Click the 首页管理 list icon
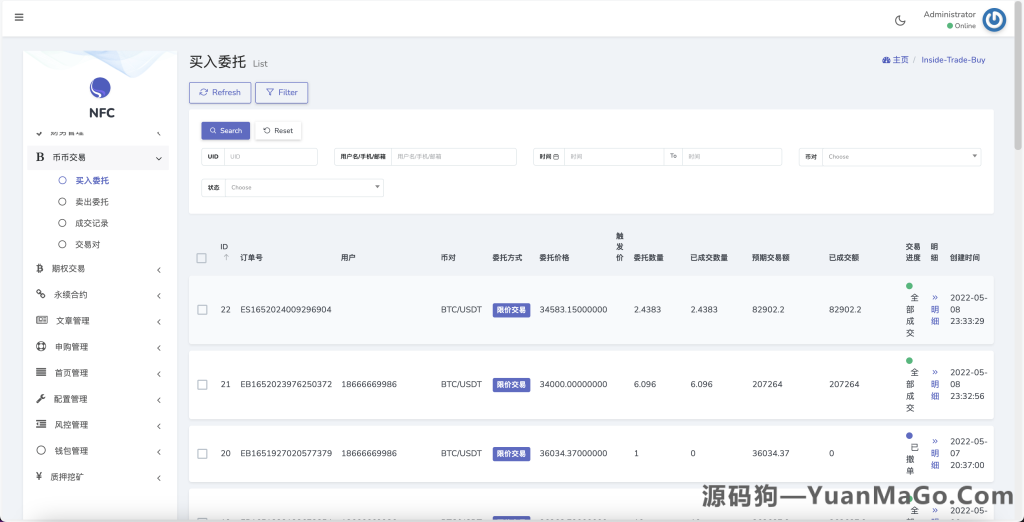The height and width of the screenshot is (522, 1024). click(40, 372)
